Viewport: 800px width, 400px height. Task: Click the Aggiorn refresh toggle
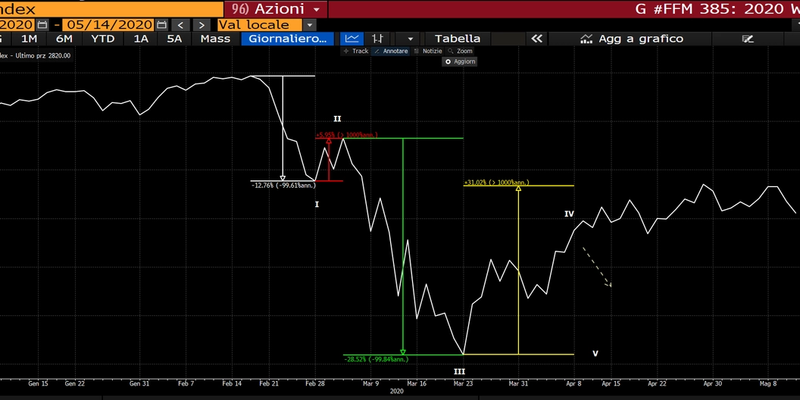[x=460, y=62]
